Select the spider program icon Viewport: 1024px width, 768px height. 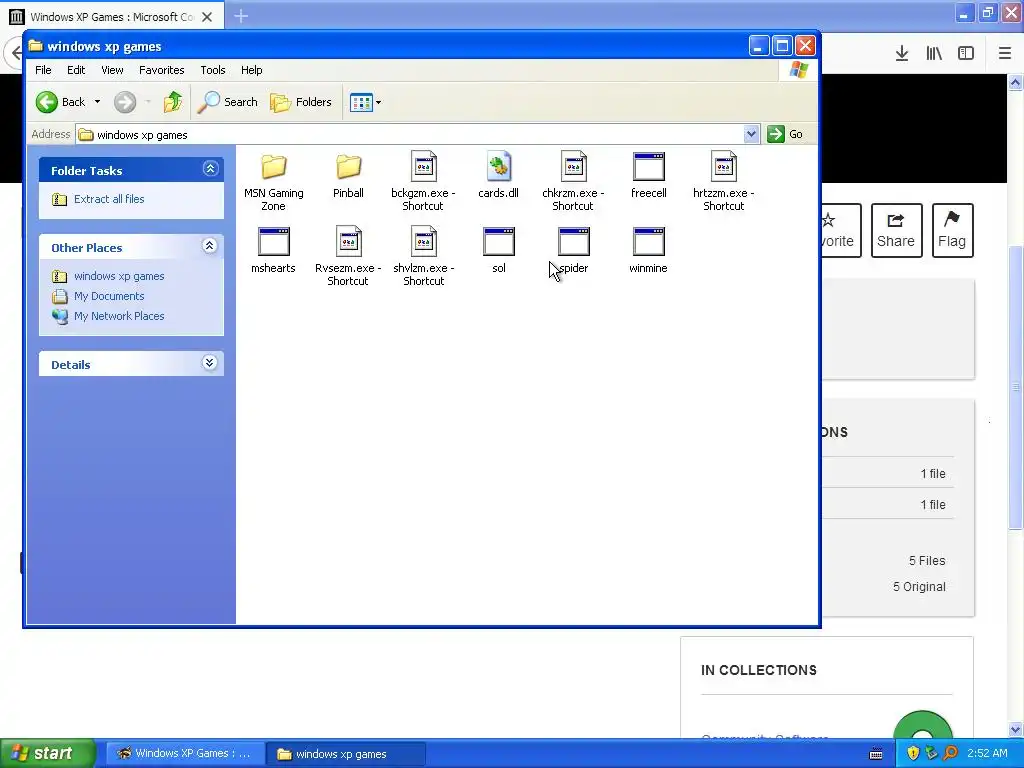pyautogui.click(x=574, y=241)
